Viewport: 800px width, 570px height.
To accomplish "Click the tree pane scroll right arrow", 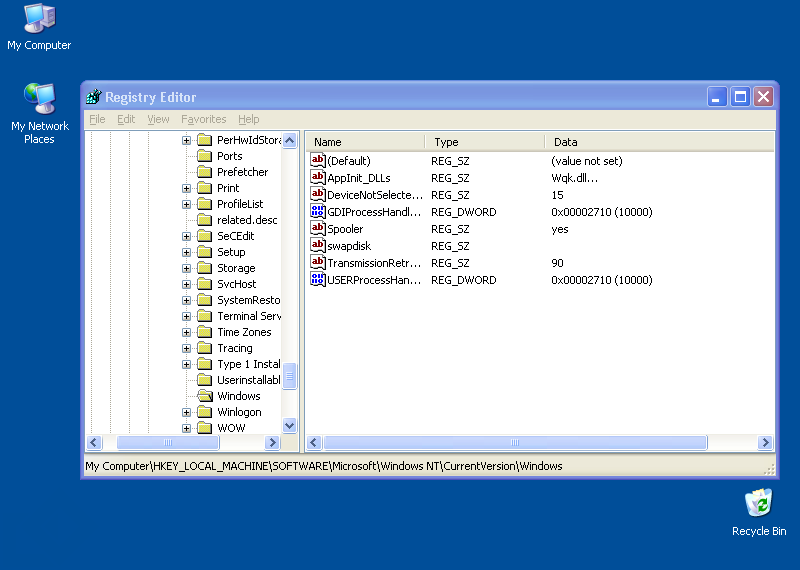I will click(272, 442).
